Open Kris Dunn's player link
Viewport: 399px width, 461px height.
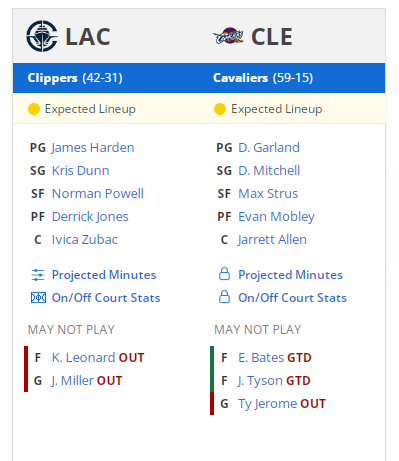81,171
